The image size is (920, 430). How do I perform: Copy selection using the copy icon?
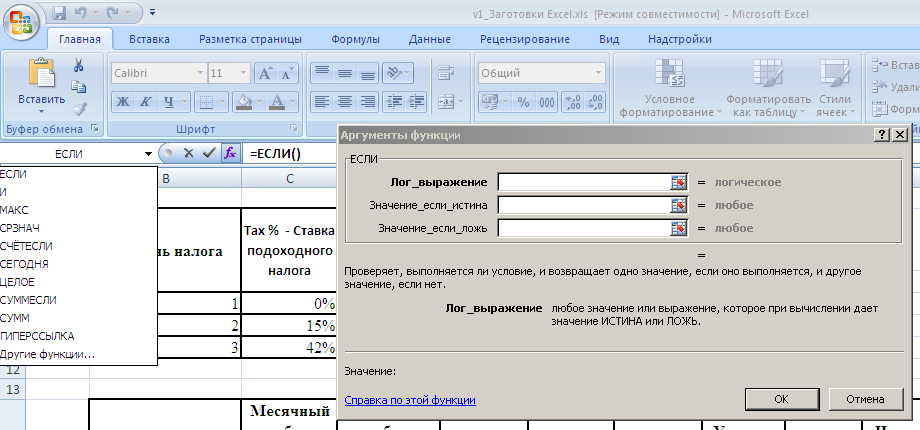tap(79, 87)
